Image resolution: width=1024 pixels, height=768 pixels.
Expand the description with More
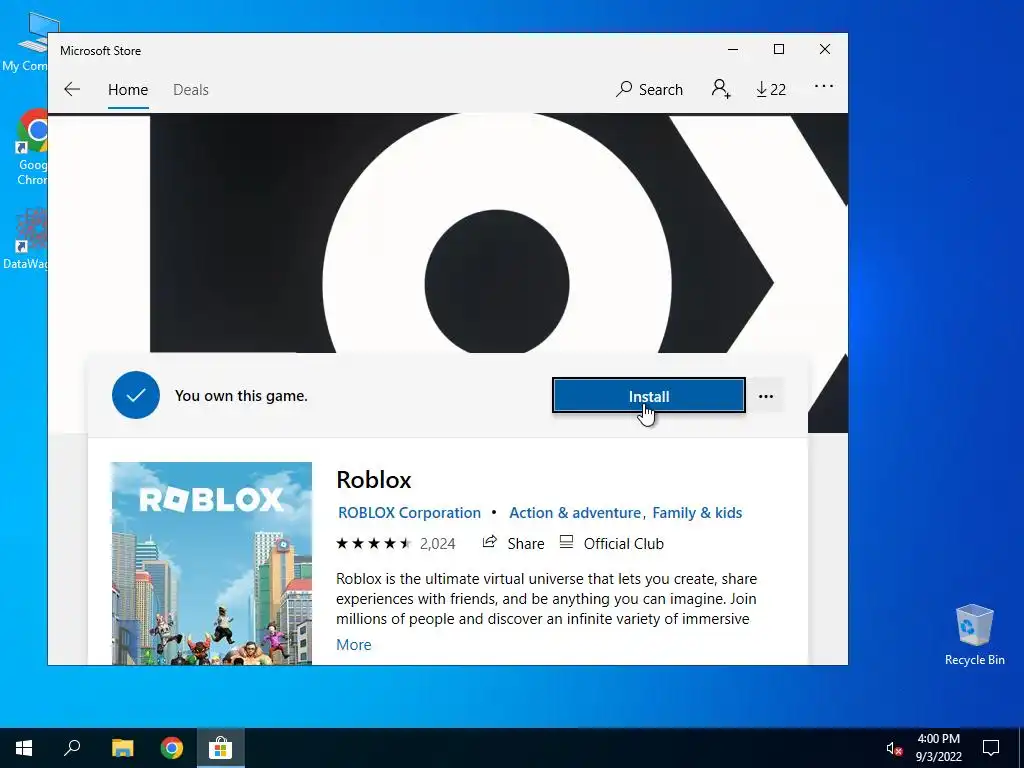(x=353, y=645)
